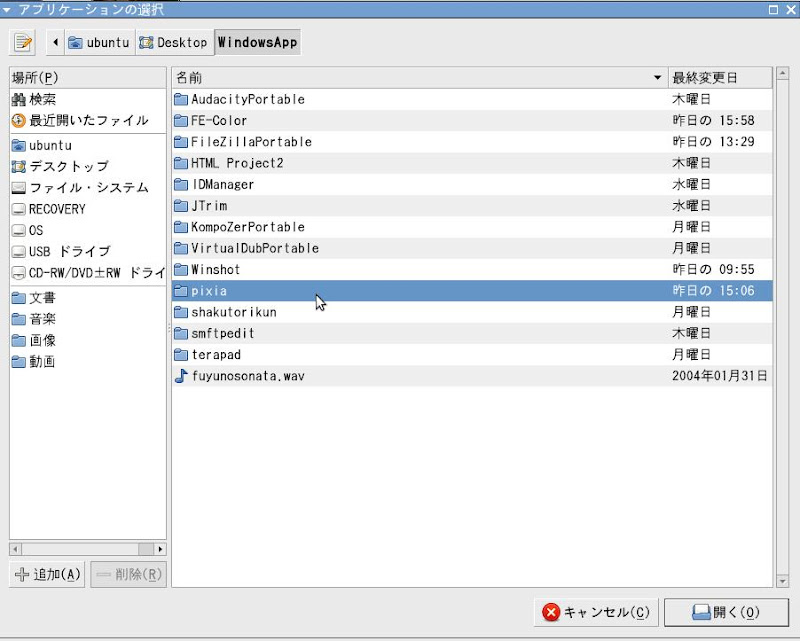Click the VirtualDubPortable folder icon
Screen dimensions: 800x641
tap(181, 249)
